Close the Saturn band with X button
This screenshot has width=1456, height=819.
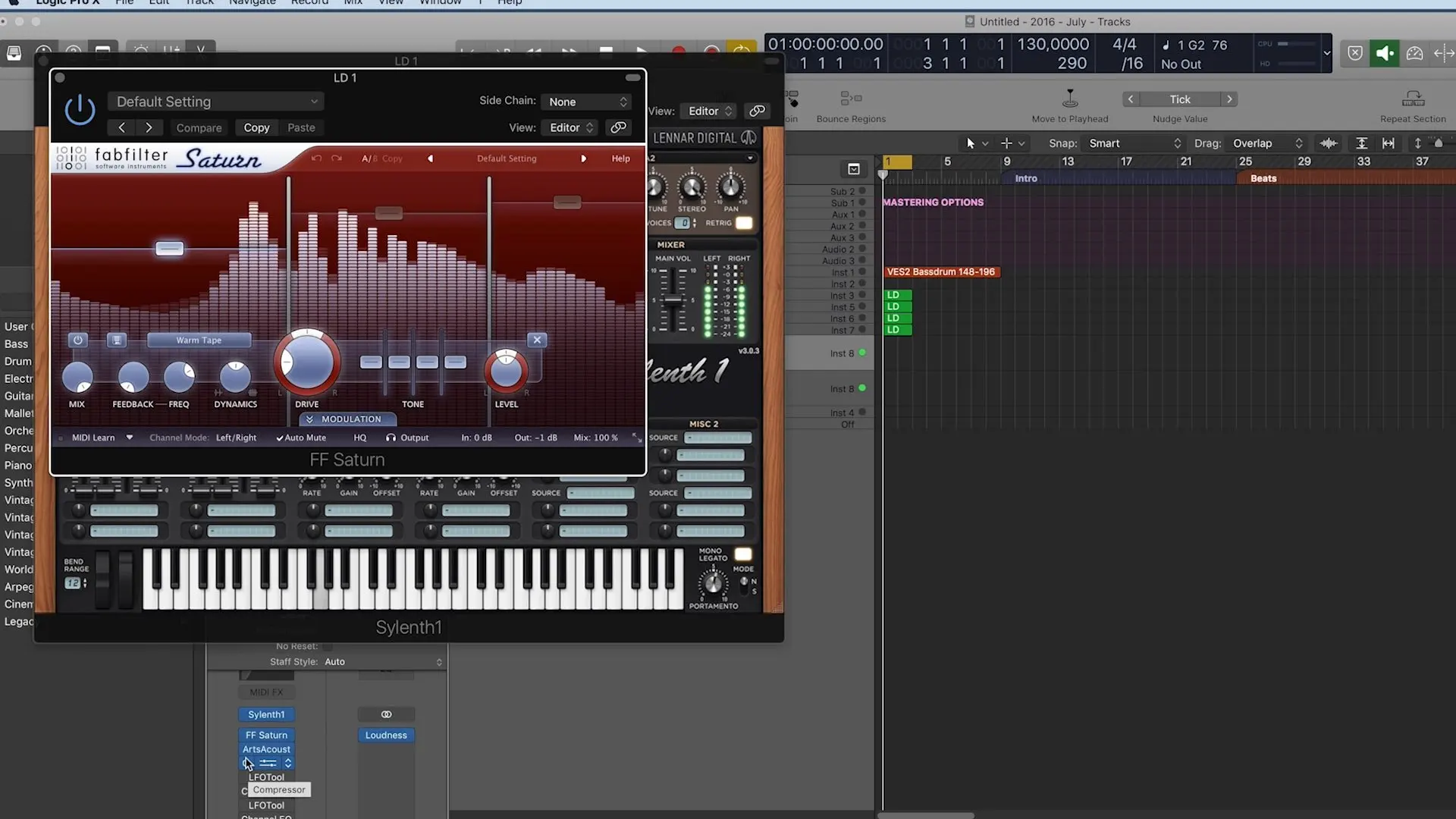click(537, 340)
